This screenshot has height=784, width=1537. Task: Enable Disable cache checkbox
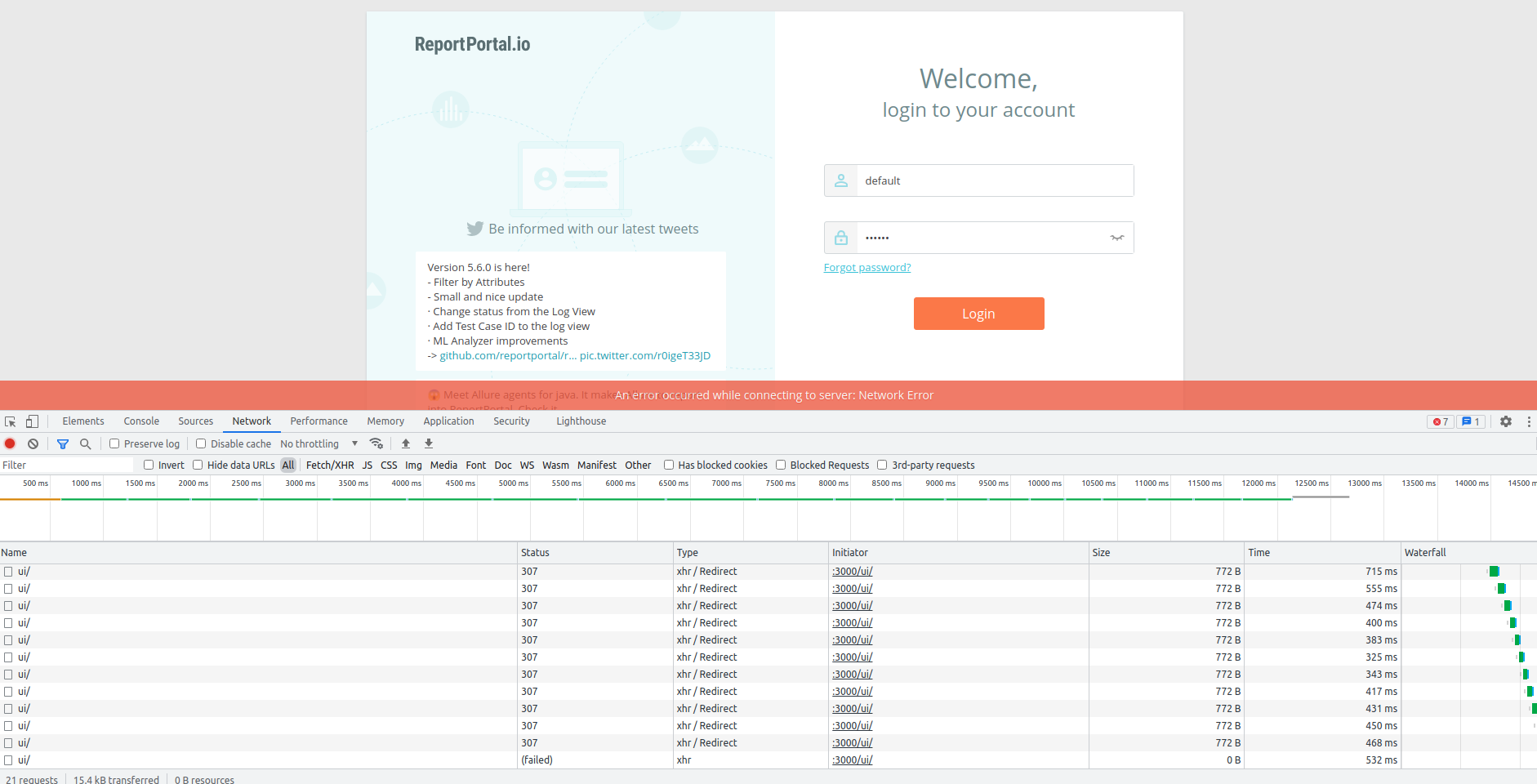tap(201, 443)
